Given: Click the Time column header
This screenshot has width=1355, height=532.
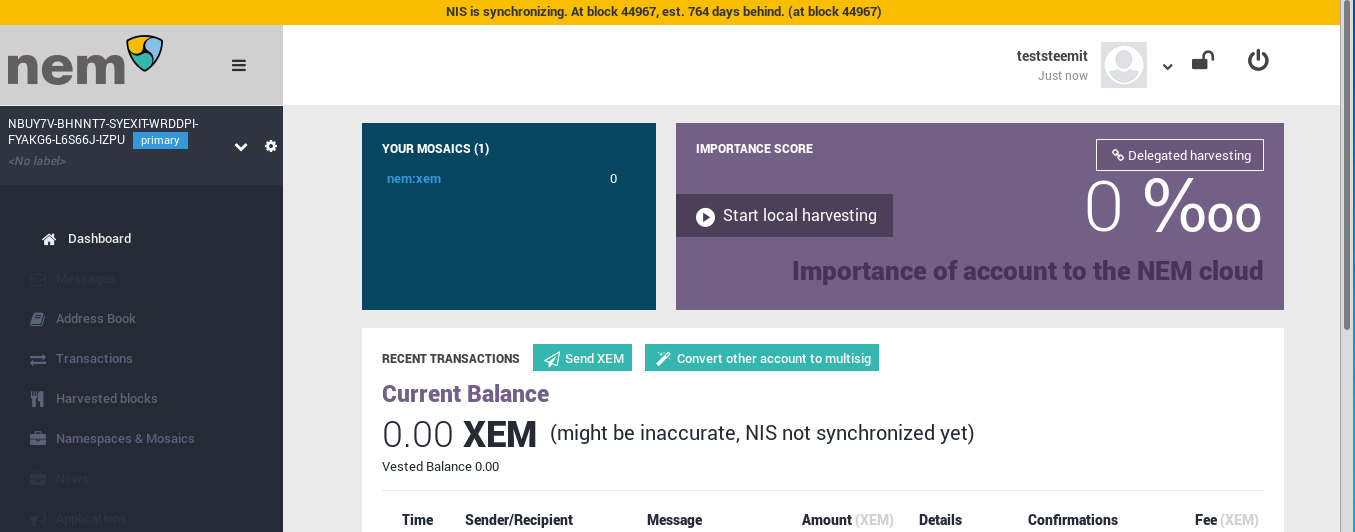Looking at the screenshot, I should click(x=417, y=520).
